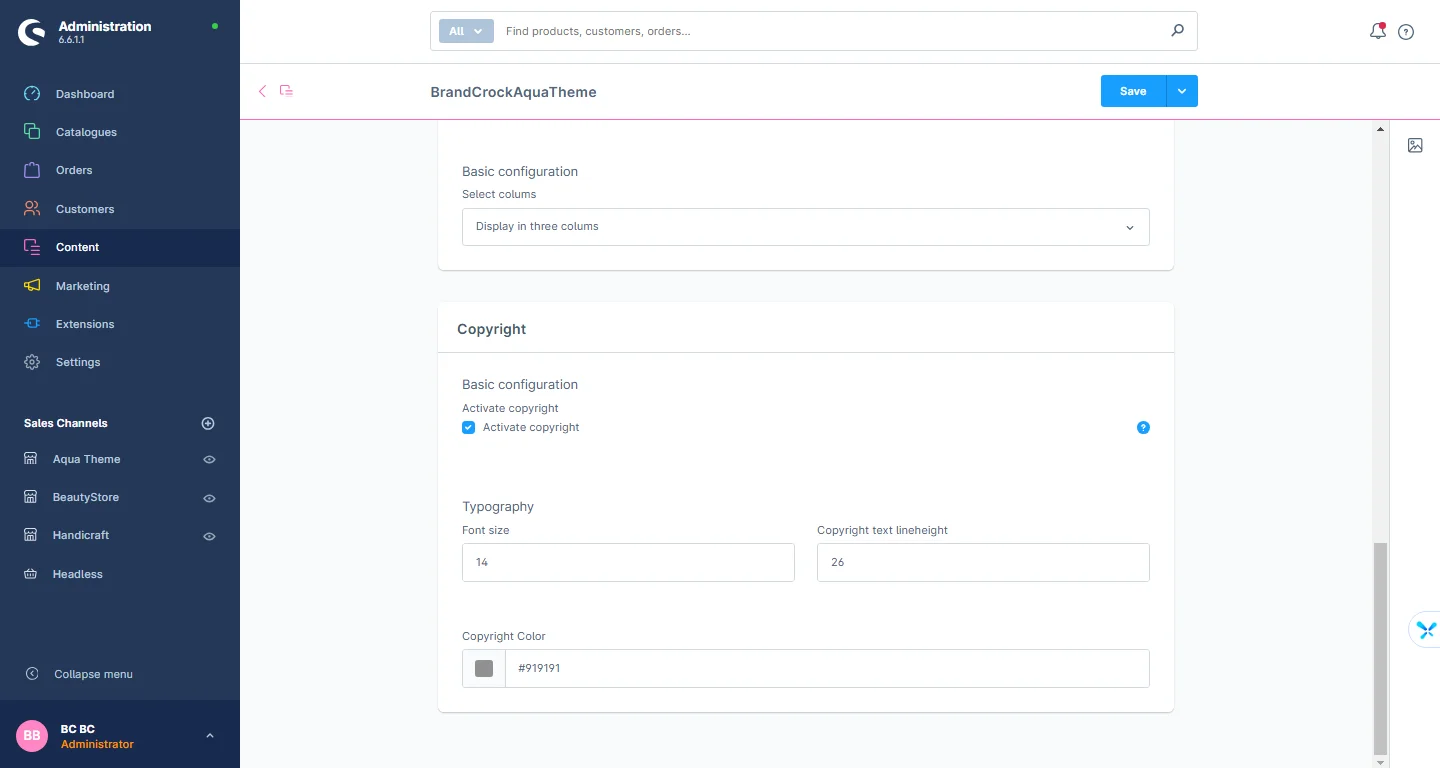Go to Extensions in sidebar
This screenshot has height=768, width=1440.
pos(85,324)
